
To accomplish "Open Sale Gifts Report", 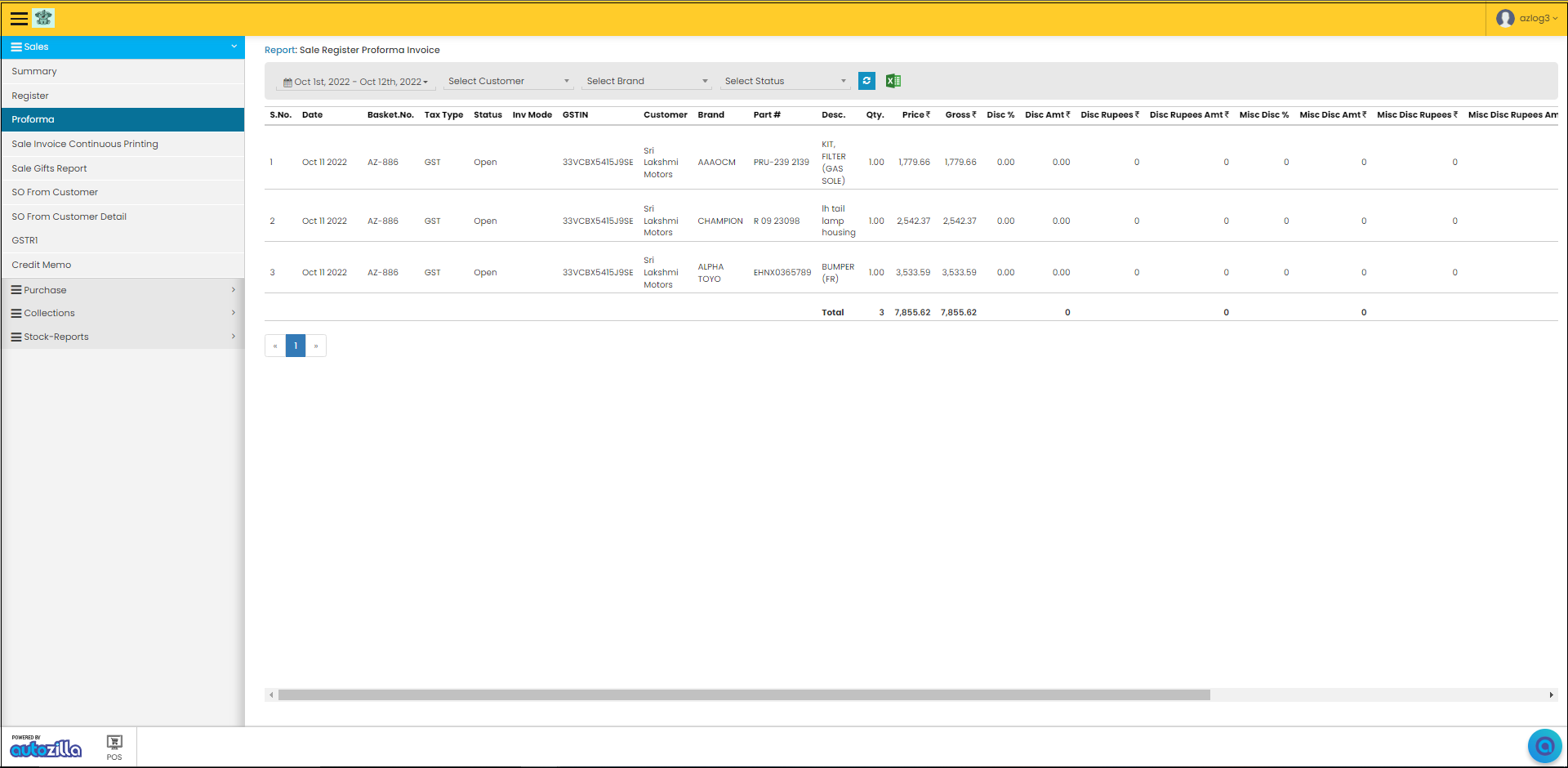I will [122, 168].
